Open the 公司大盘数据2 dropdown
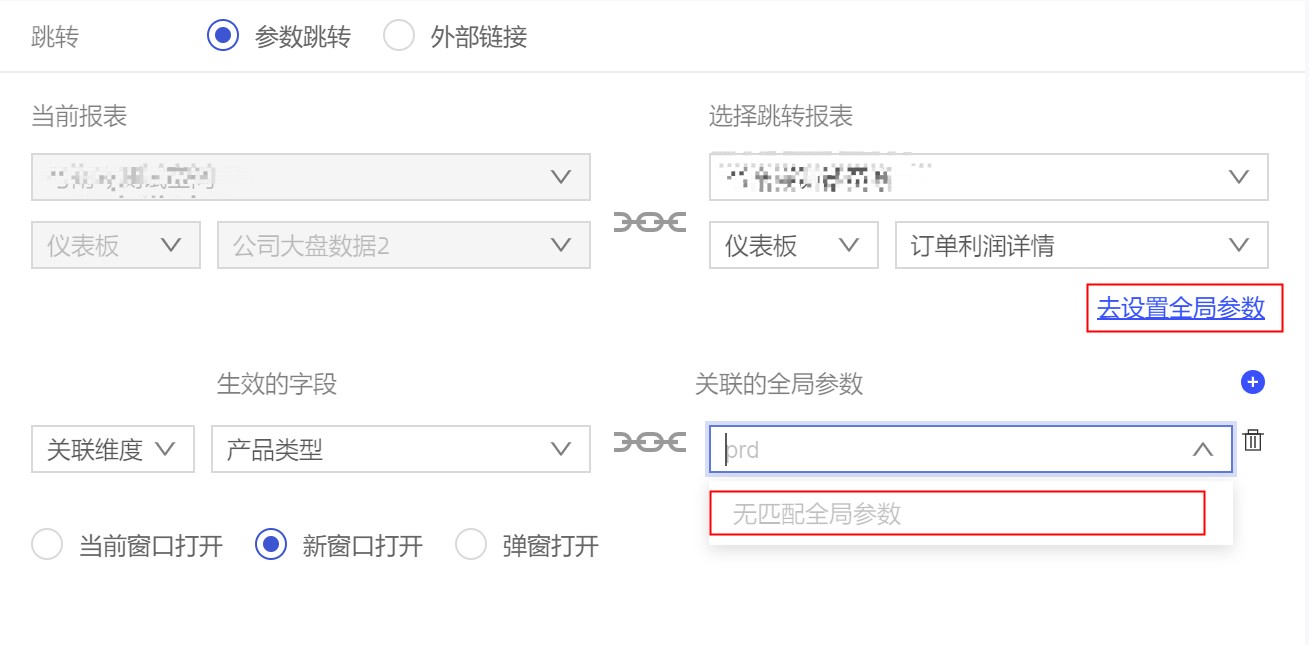The width and height of the screenshot is (1309, 645). pyautogui.click(x=403, y=245)
